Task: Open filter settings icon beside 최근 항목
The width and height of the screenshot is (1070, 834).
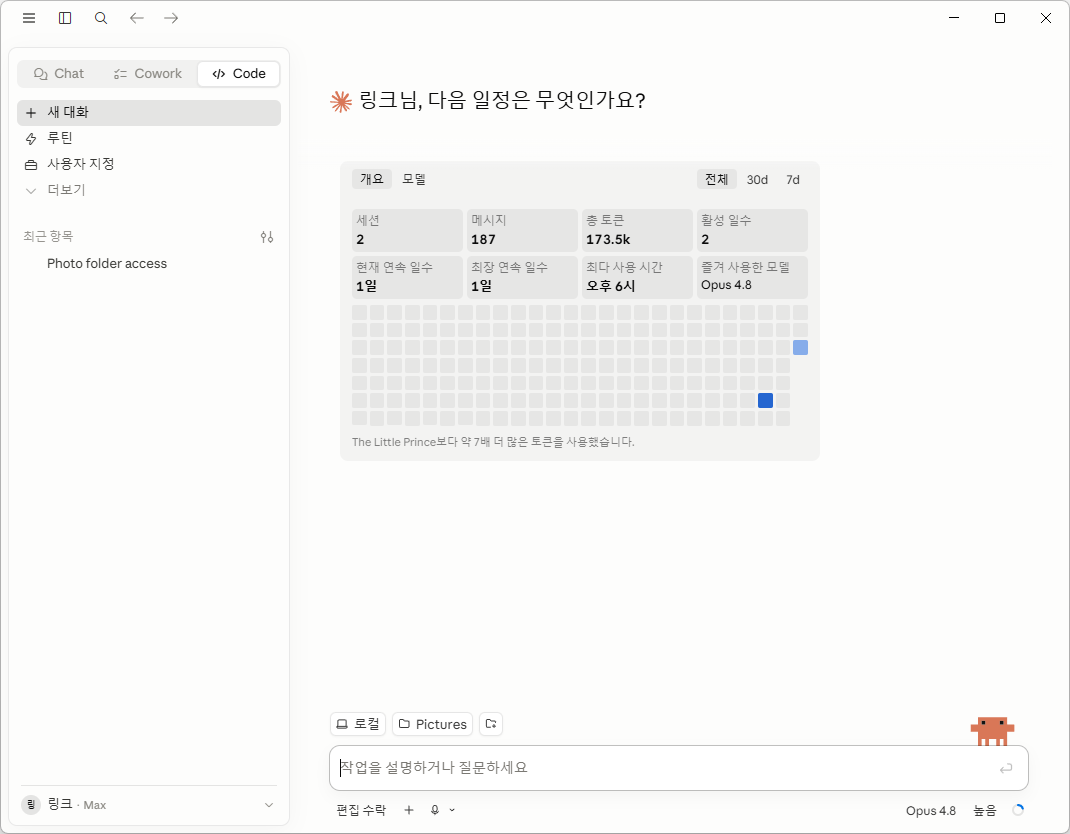Action: 267,237
